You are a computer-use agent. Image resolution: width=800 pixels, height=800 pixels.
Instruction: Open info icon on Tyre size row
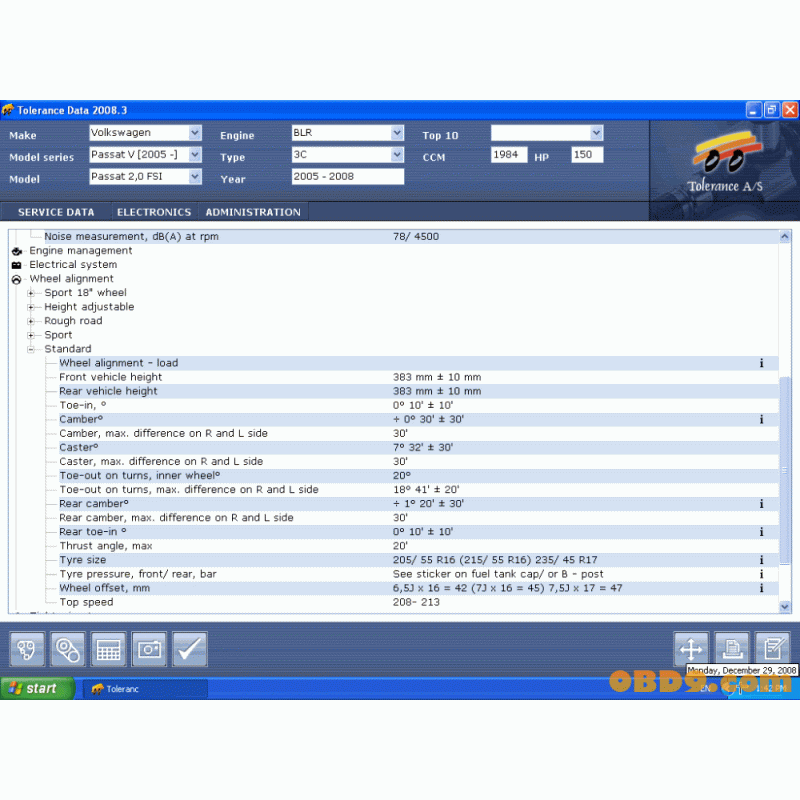pos(761,560)
